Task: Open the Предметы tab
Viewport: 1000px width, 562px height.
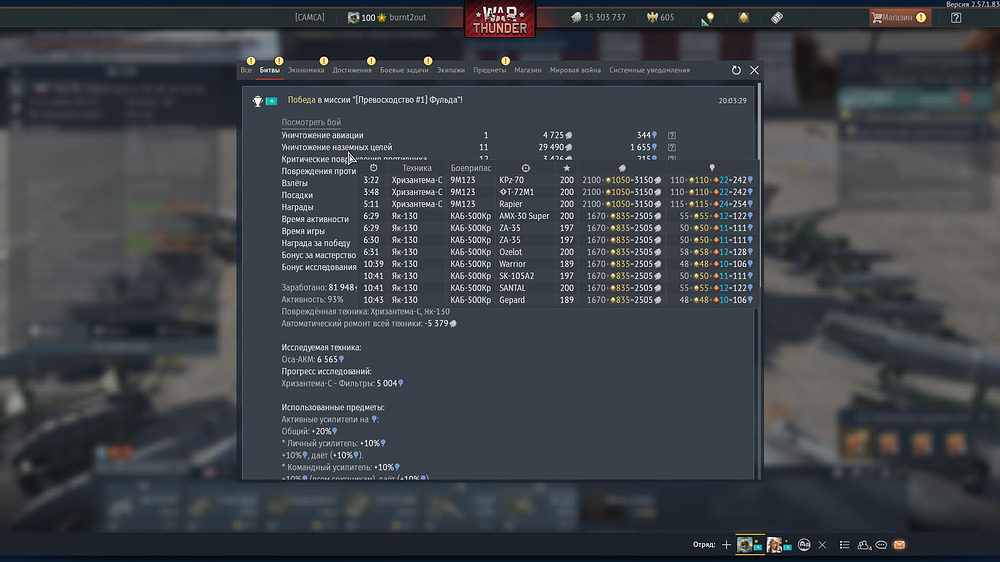Action: click(490, 70)
